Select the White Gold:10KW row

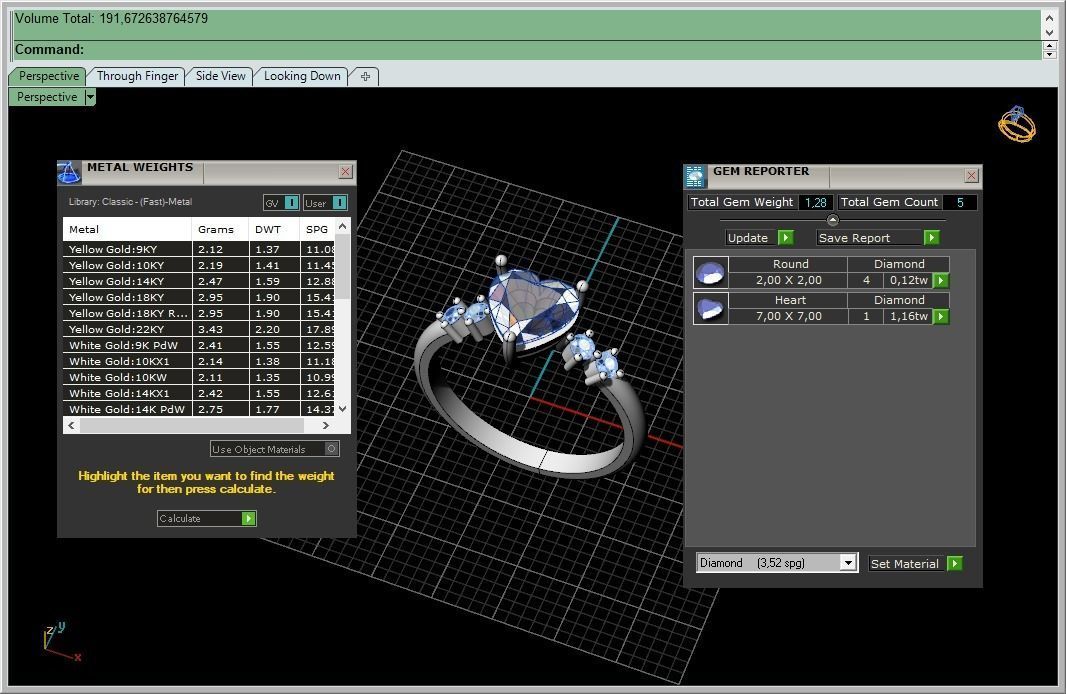[199, 377]
